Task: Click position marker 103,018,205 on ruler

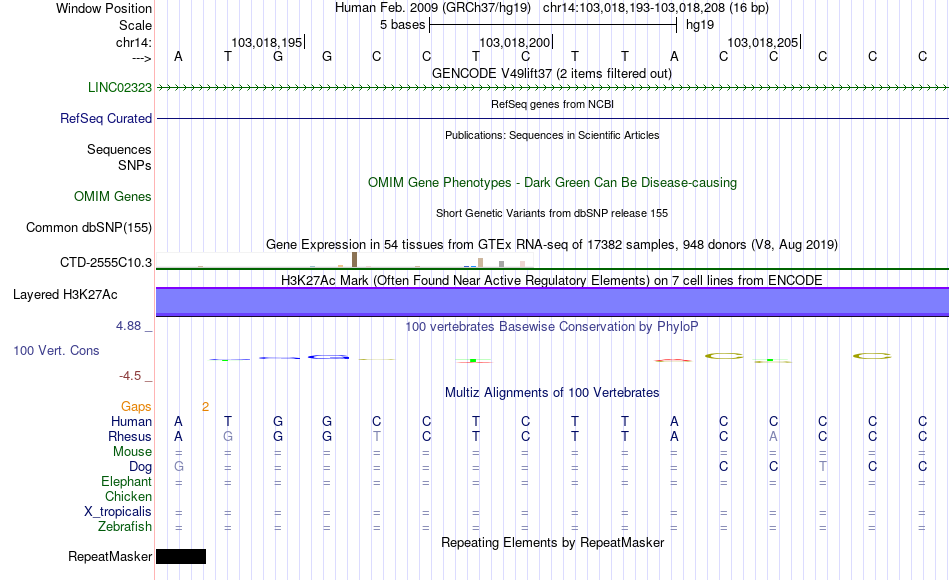Action: tap(763, 42)
